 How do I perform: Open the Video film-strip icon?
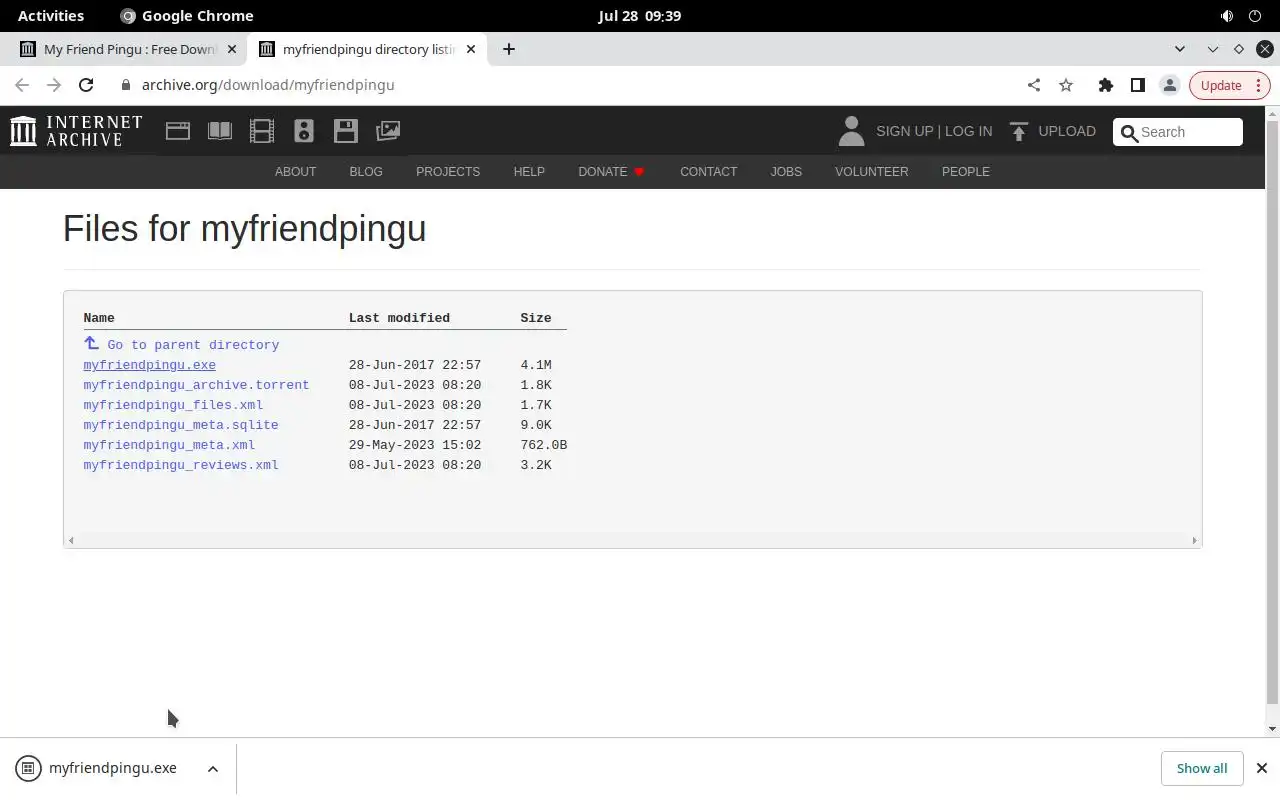point(262,131)
